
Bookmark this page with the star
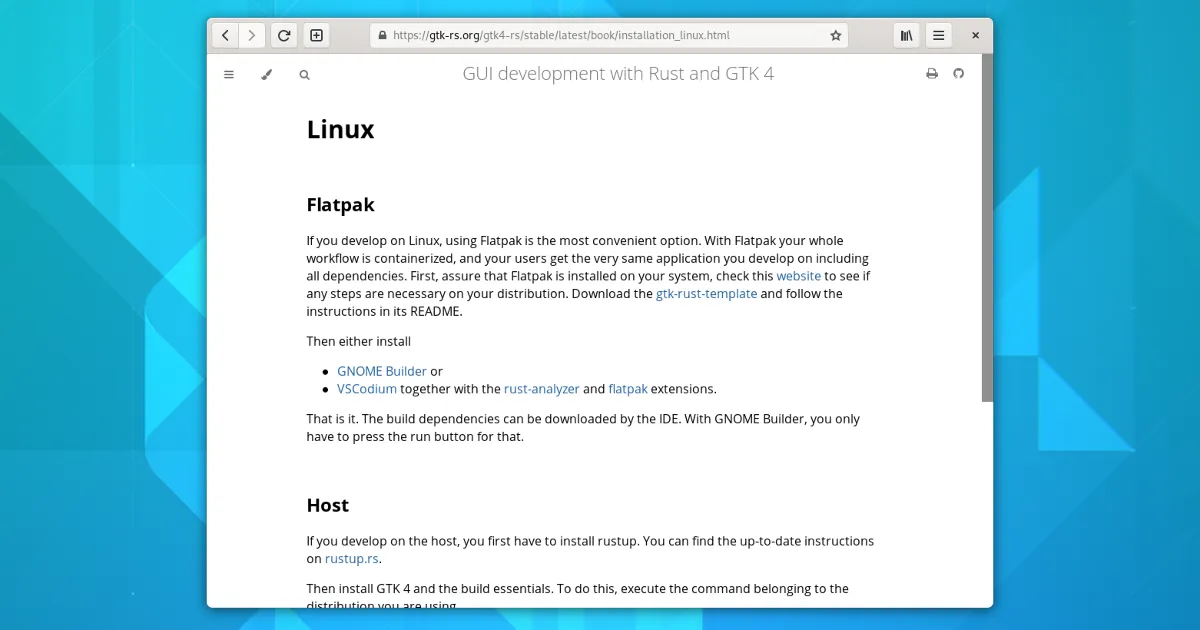[835, 35]
